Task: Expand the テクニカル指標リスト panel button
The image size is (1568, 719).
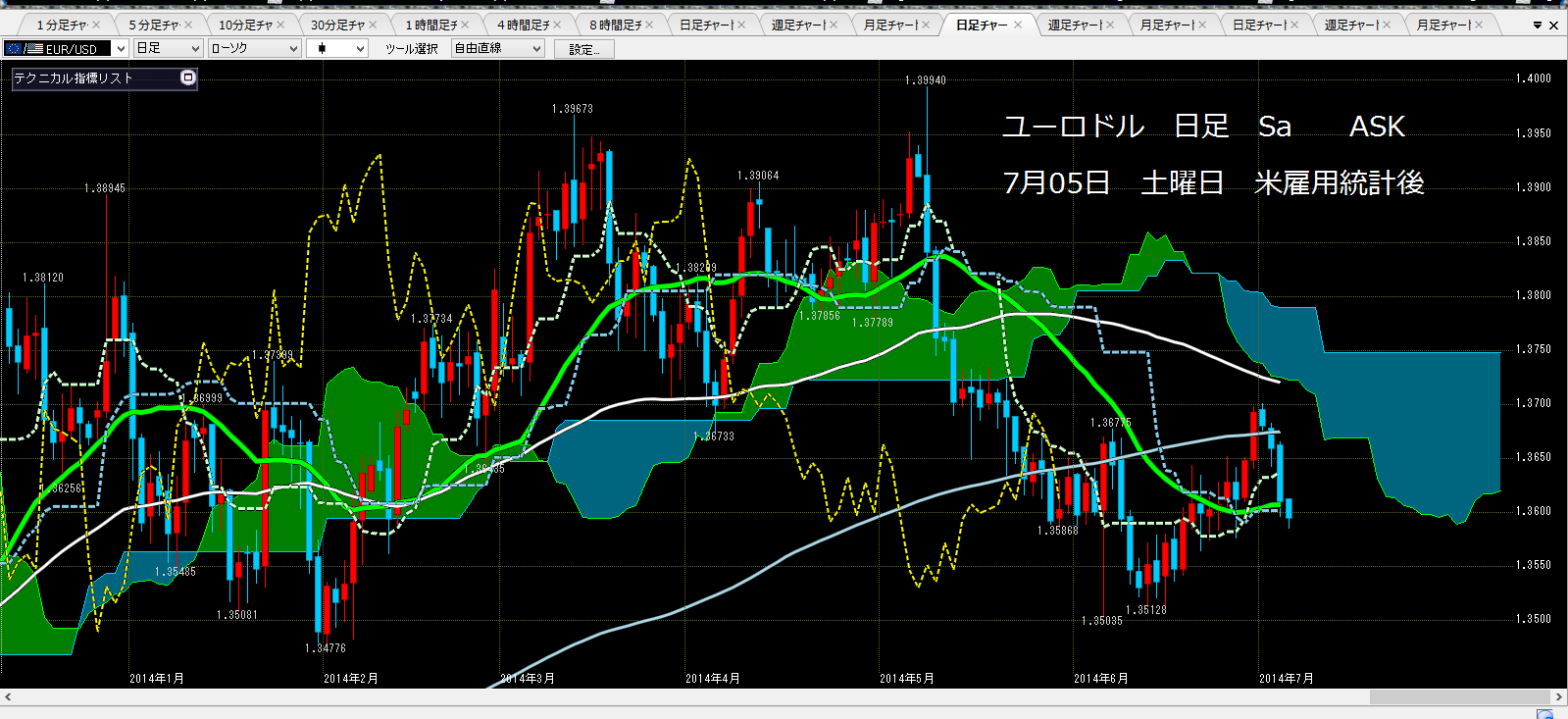Action: tap(188, 77)
